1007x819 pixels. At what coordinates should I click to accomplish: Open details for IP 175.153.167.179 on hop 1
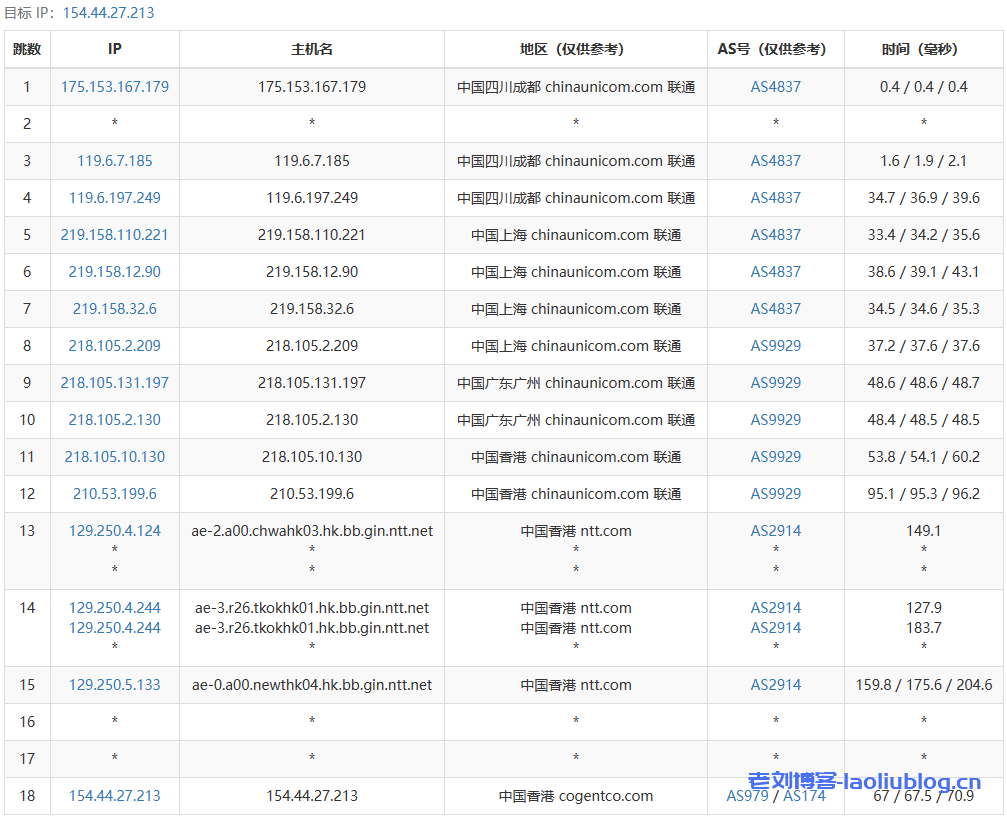coord(114,87)
